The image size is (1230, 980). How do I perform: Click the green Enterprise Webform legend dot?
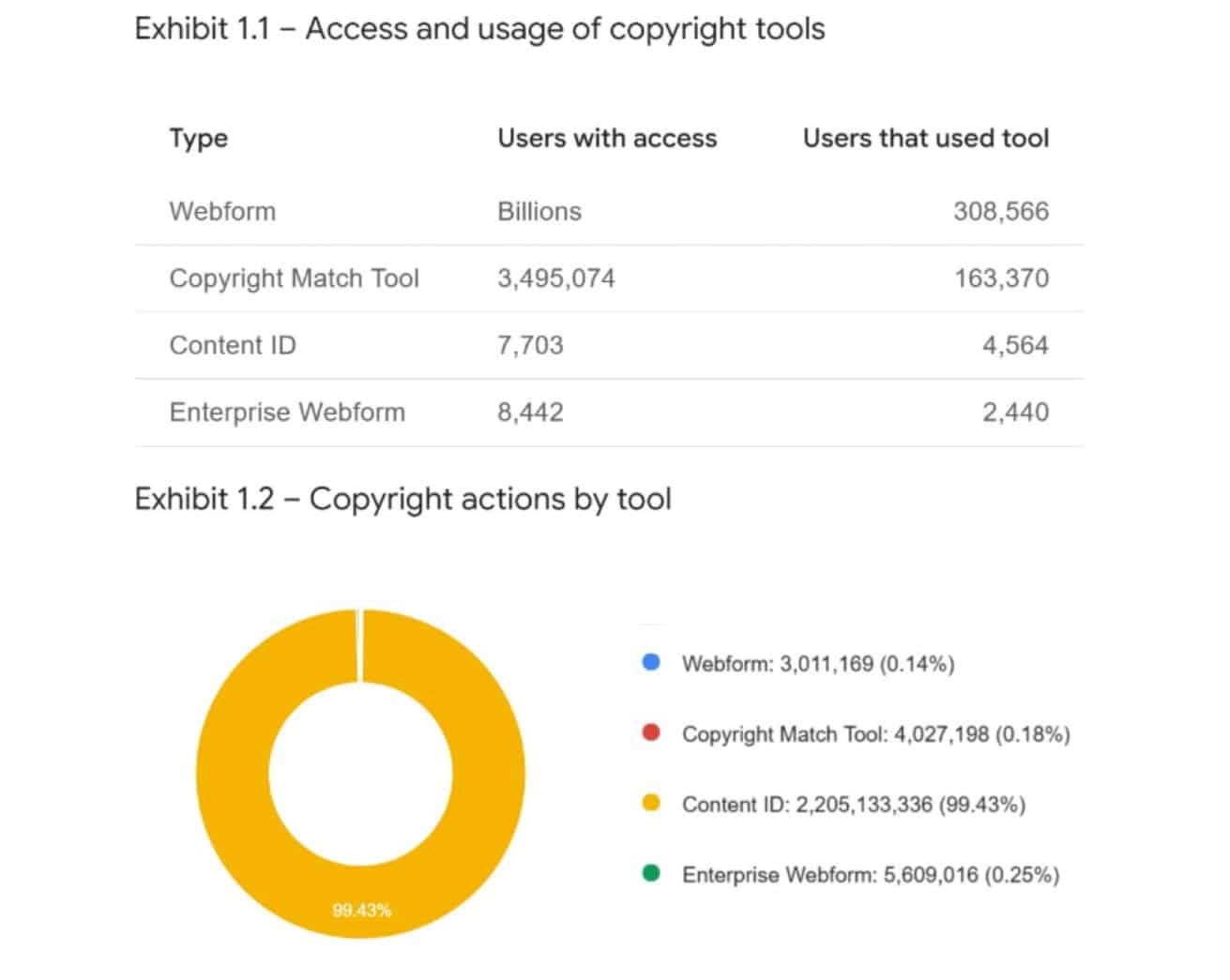[x=651, y=873]
